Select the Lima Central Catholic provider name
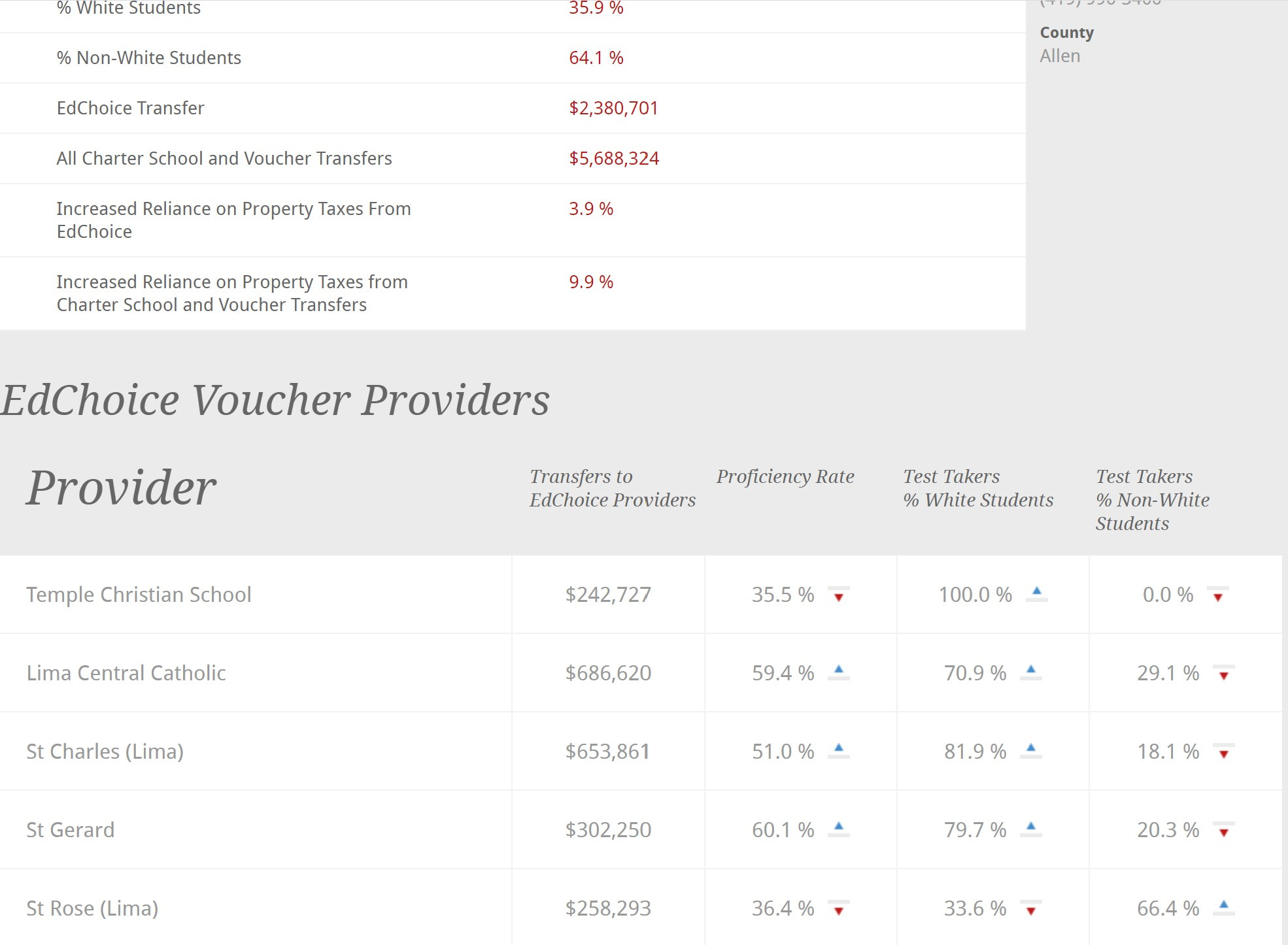The width and height of the screenshot is (1288, 945). click(x=126, y=673)
